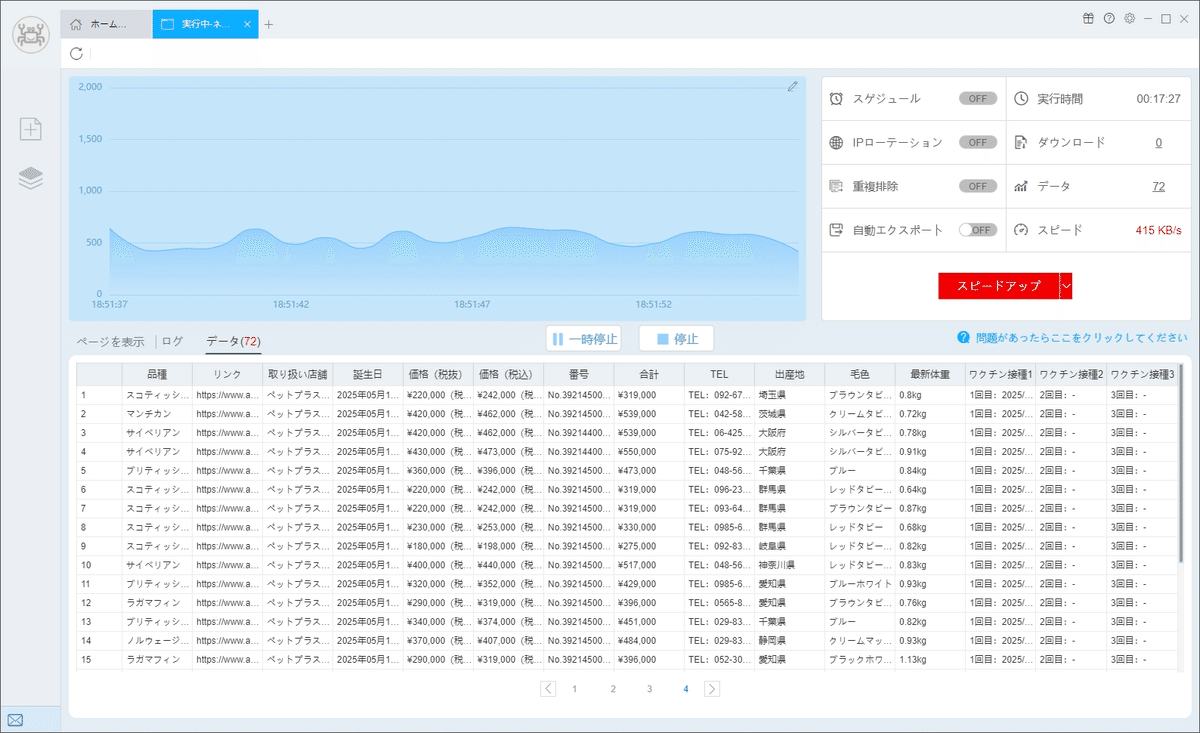1200x733 pixels.
Task: Click ¥517,000 total in row 10
Action: point(637,565)
